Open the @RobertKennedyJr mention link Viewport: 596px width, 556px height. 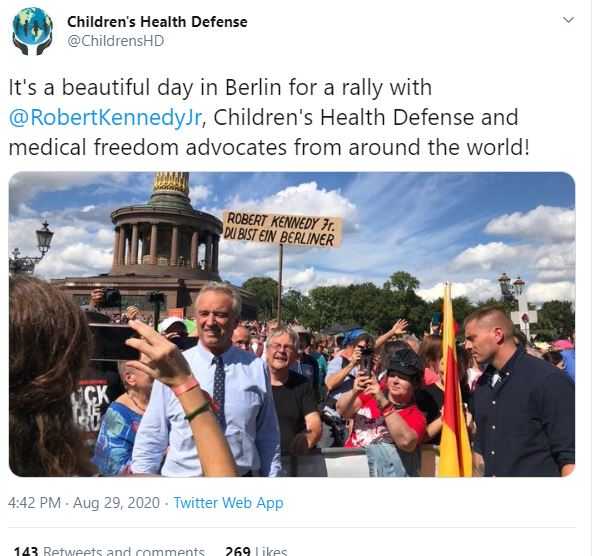(x=105, y=117)
